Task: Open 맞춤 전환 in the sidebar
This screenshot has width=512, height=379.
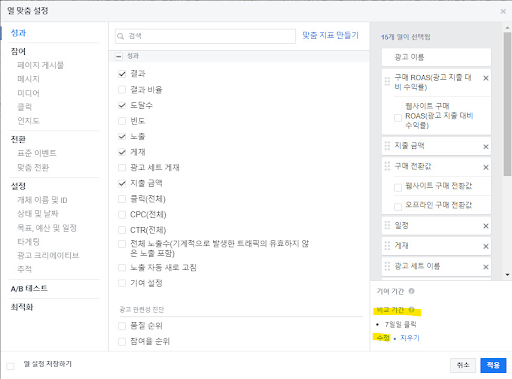Action: [33, 167]
